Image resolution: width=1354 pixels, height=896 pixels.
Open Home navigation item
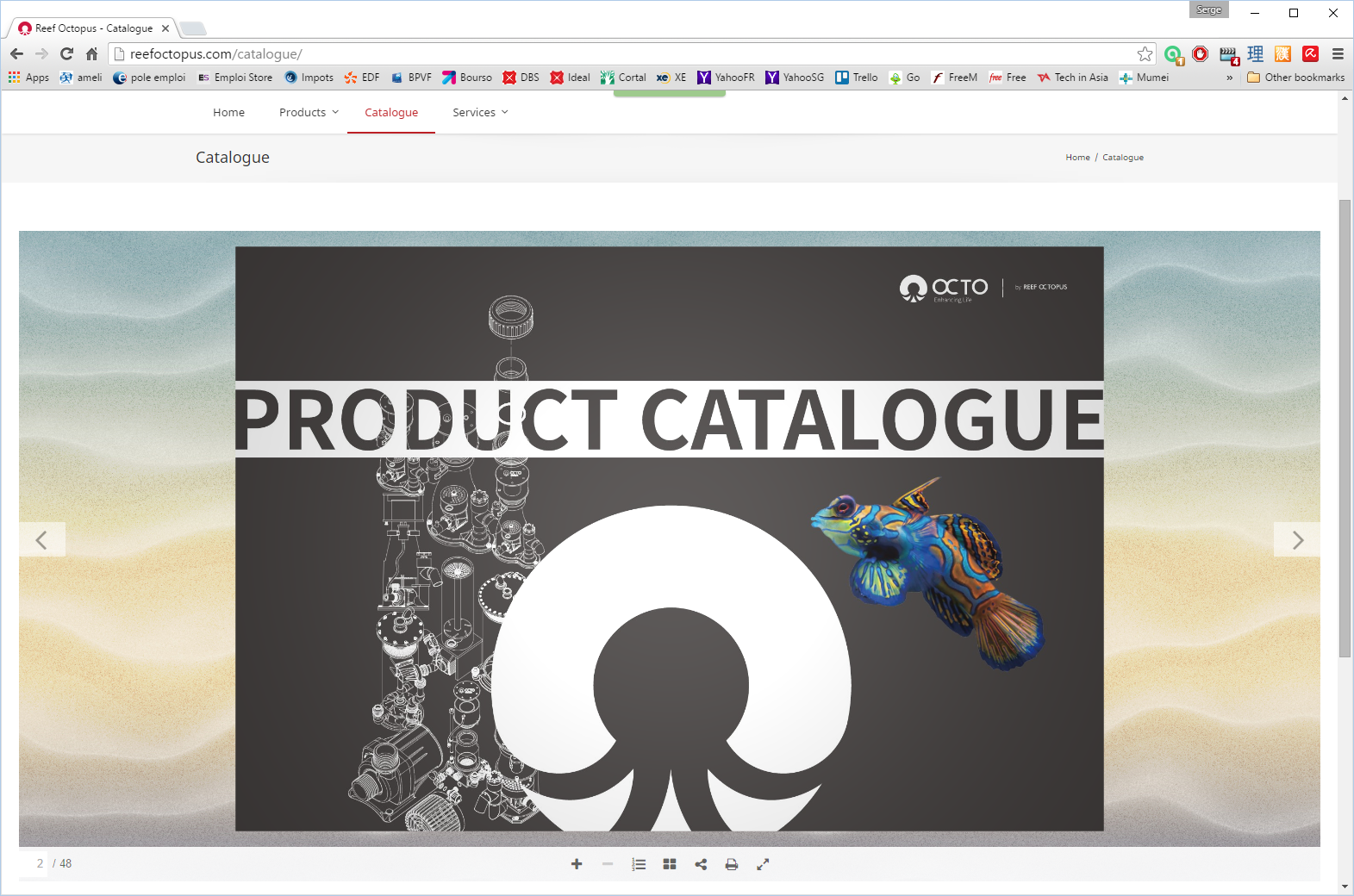tap(229, 112)
